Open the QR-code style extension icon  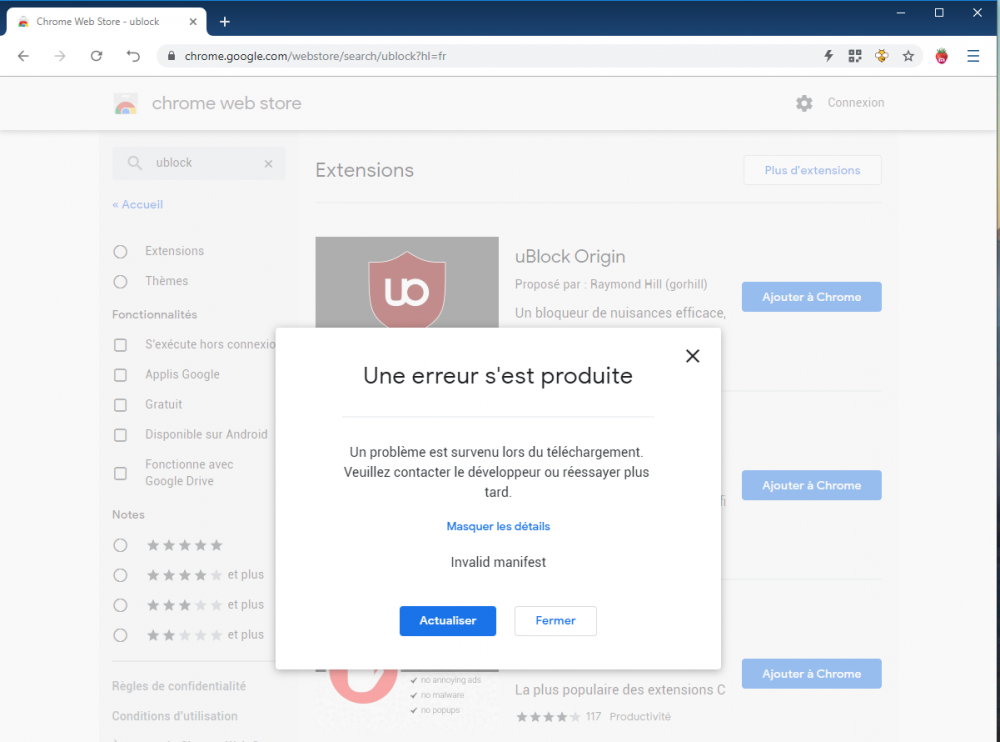(x=855, y=56)
